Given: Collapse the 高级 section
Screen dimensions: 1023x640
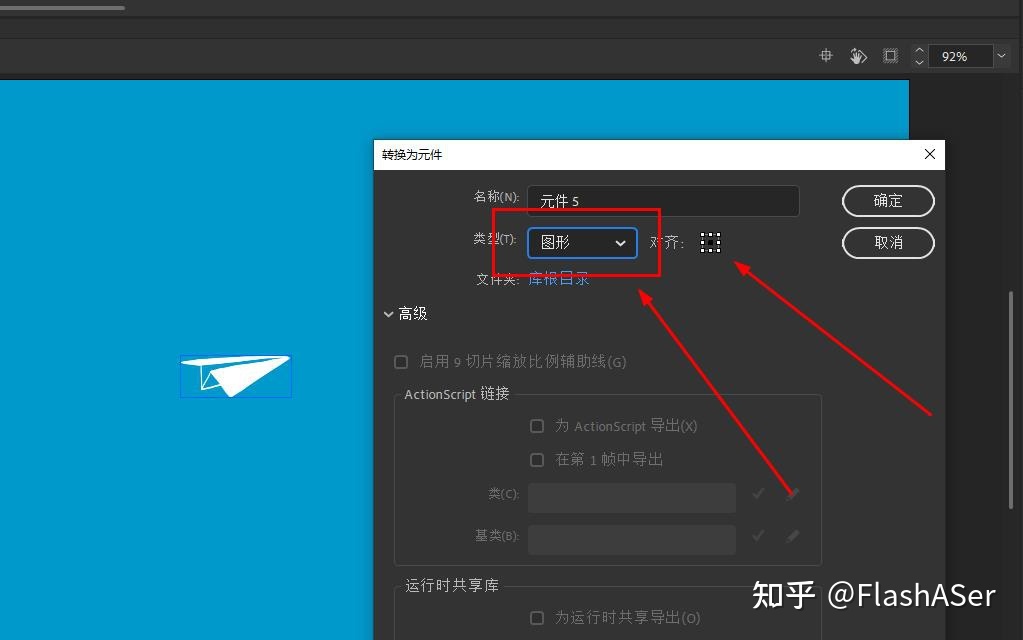Looking at the screenshot, I should click(406, 314).
